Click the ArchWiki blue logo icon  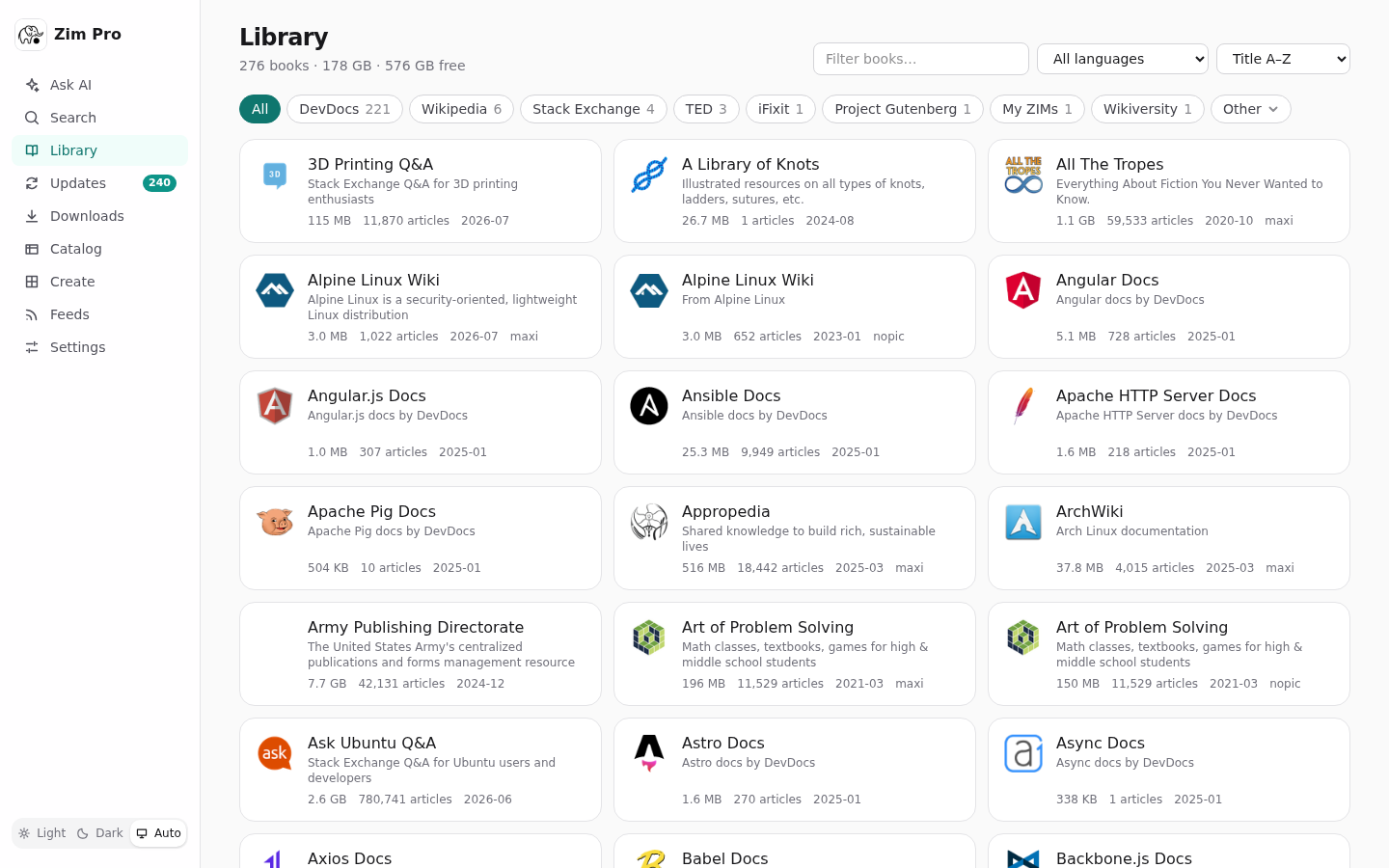(1023, 522)
